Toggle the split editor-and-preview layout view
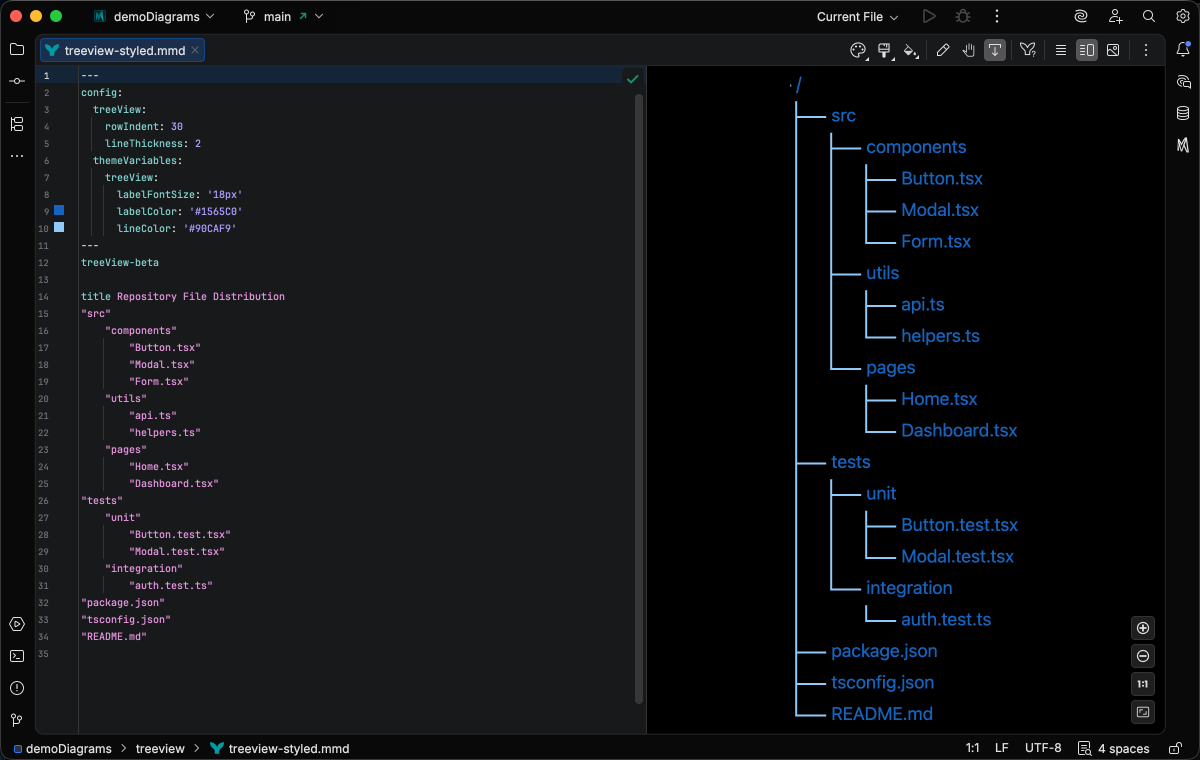The image size is (1200, 760). point(1086,50)
